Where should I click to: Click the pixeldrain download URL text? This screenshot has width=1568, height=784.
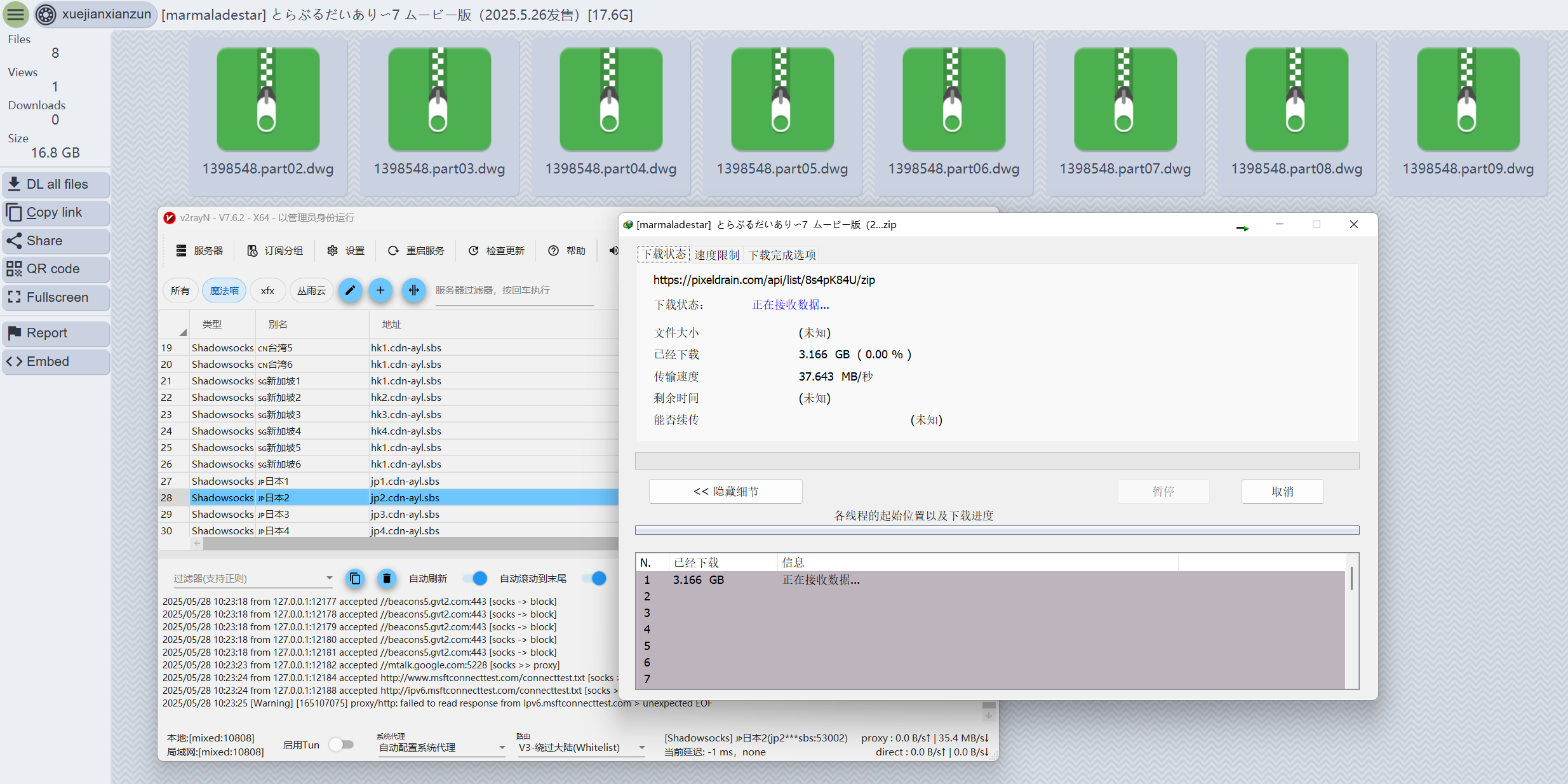point(764,280)
